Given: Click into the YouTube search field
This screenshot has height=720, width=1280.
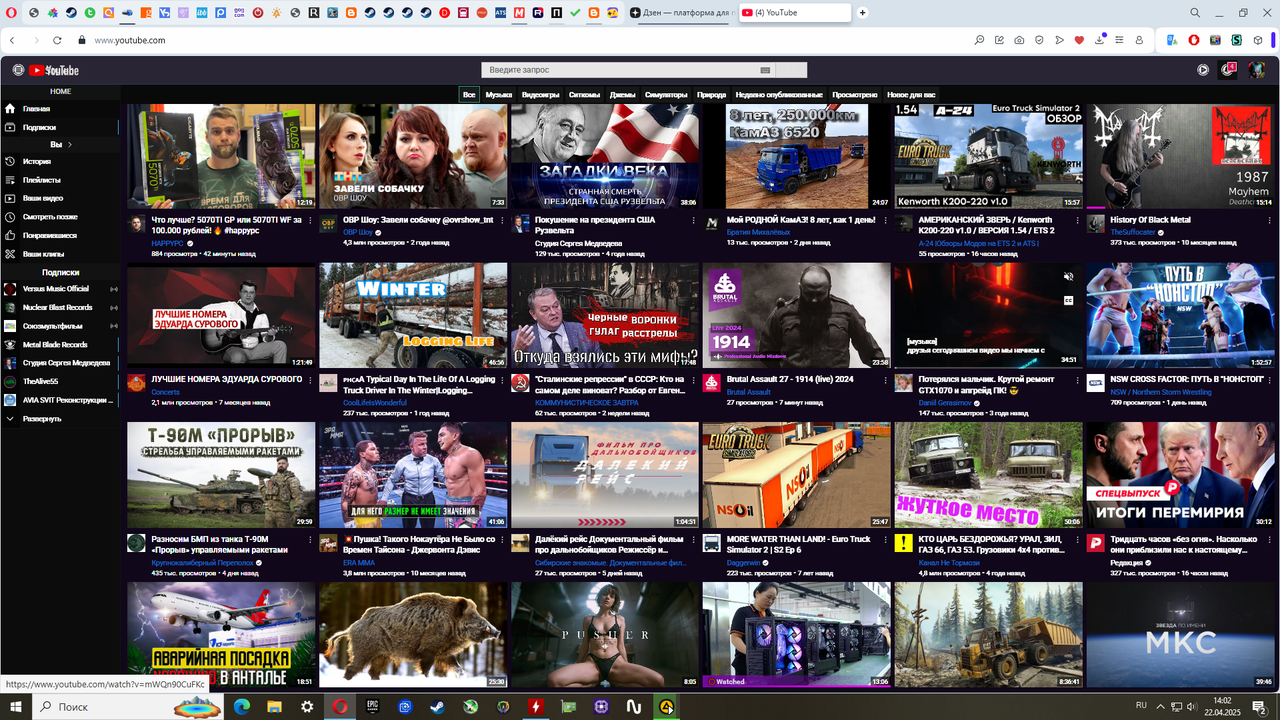Looking at the screenshot, I should pyautogui.click(x=620, y=70).
